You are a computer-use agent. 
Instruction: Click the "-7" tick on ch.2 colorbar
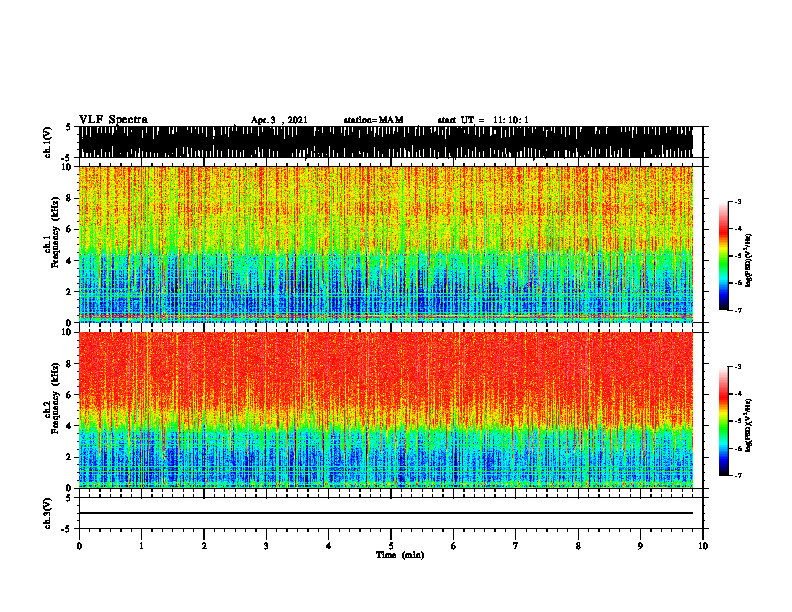click(x=737, y=475)
